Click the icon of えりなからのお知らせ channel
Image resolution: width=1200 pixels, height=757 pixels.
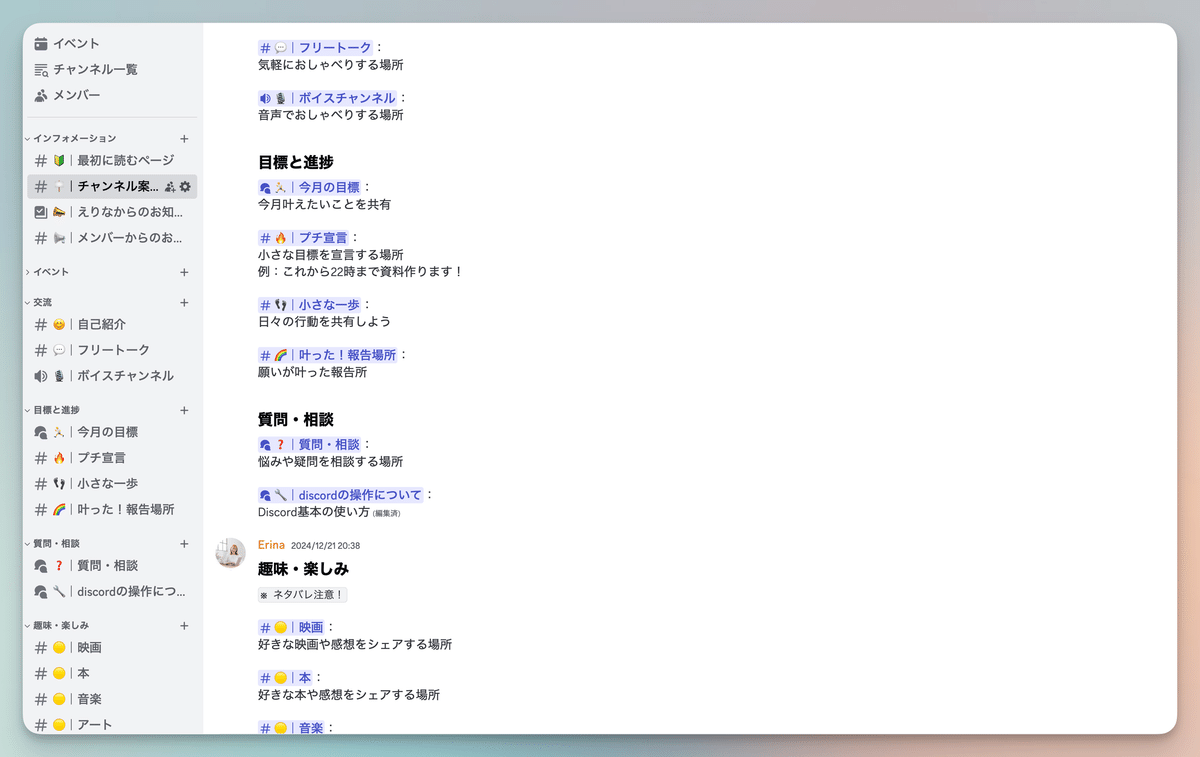coord(40,211)
